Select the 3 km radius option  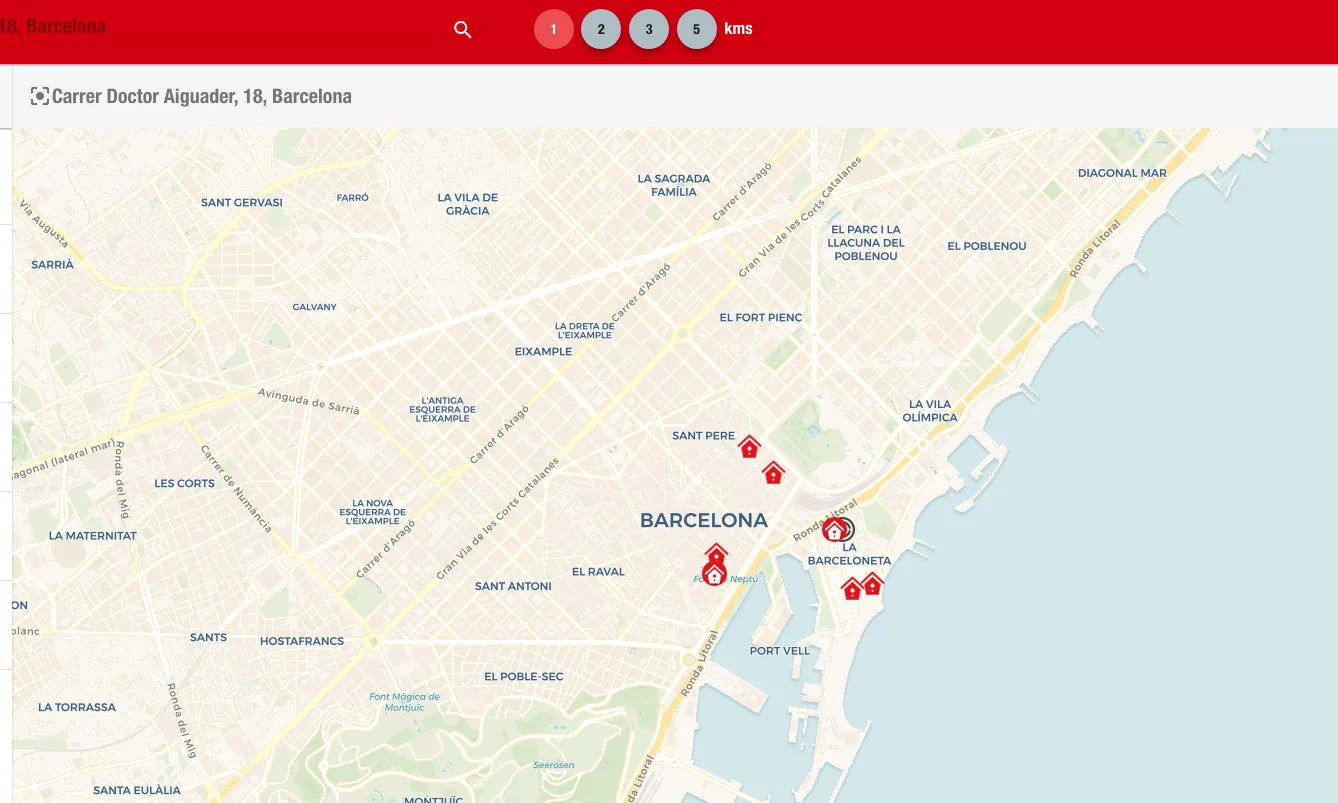649,29
